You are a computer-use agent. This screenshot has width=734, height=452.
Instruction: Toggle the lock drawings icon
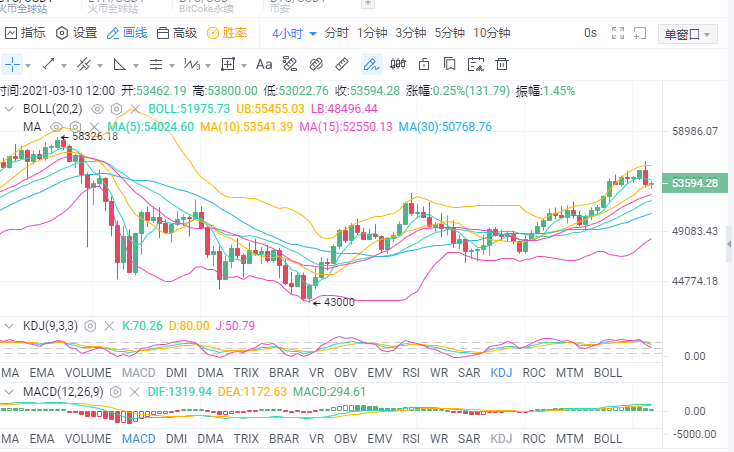(x=424, y=64)
